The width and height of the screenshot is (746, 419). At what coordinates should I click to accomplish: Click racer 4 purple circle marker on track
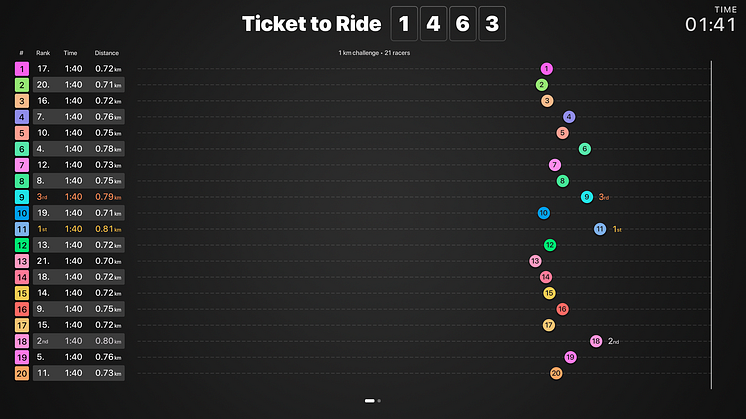pos(569,117)
